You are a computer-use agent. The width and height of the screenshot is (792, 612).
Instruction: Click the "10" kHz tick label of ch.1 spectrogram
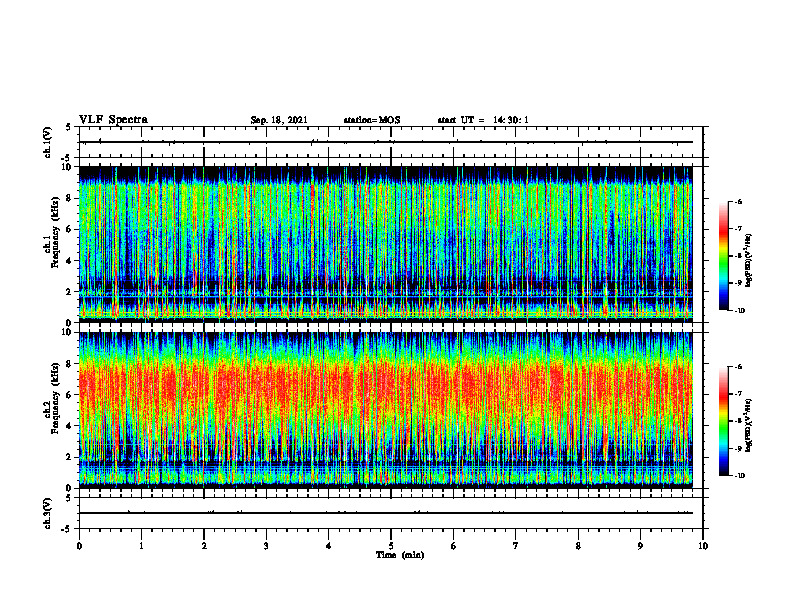(x=69, y=167)
